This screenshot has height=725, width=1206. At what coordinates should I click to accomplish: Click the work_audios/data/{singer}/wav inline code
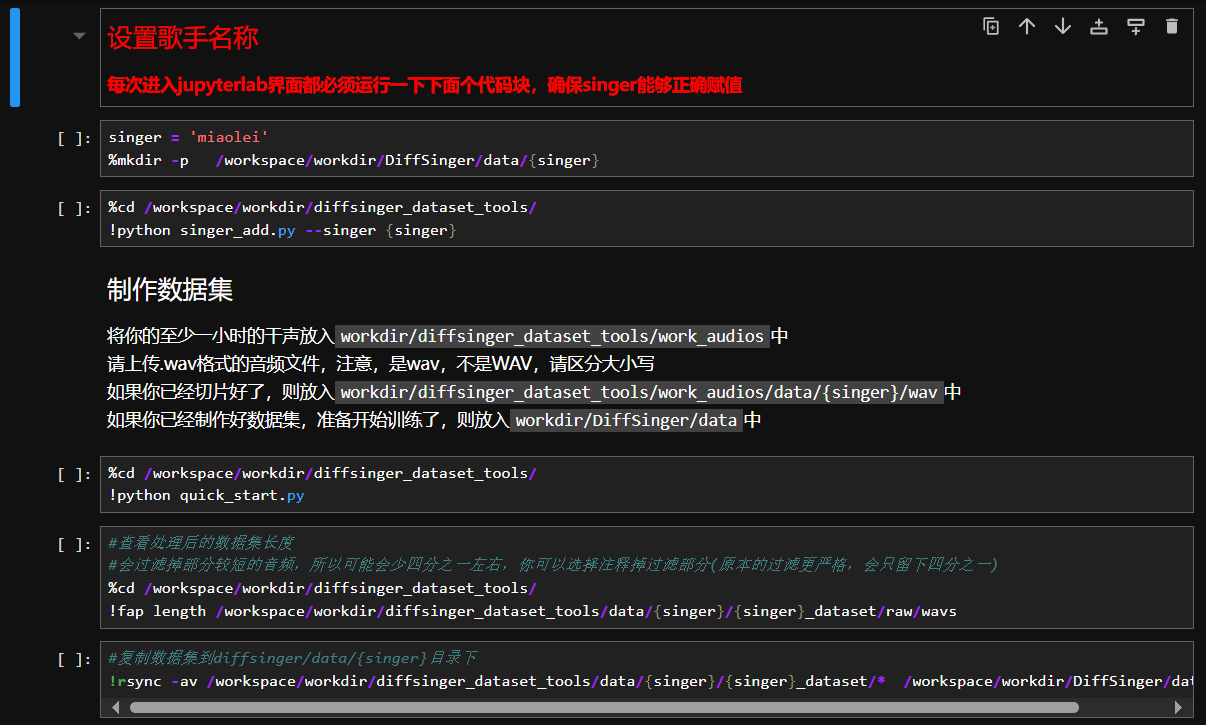point(639,392)
